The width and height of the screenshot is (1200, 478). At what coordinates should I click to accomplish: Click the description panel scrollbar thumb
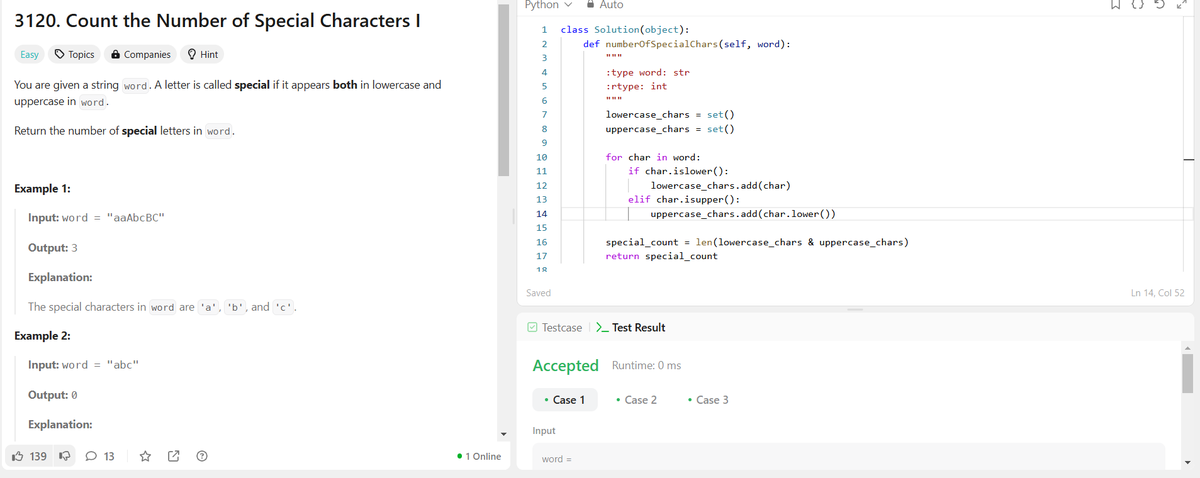504,90
